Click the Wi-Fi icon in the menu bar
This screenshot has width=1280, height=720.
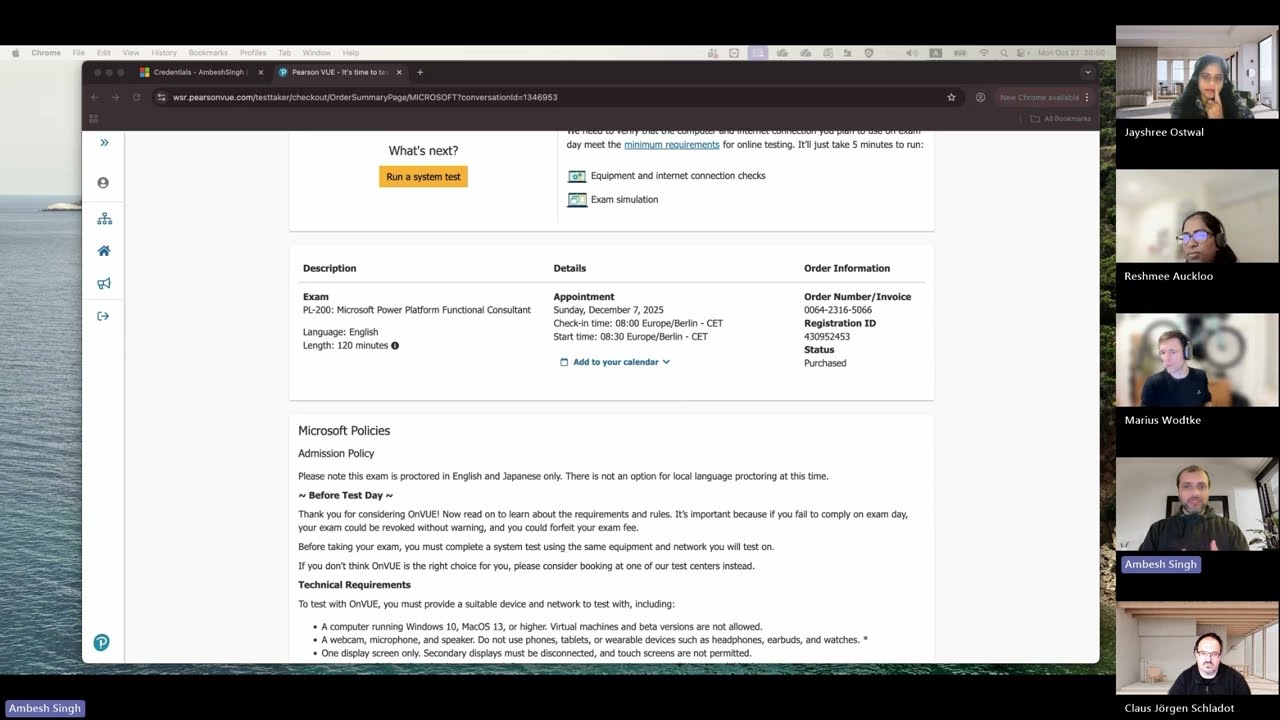point(983,53)
